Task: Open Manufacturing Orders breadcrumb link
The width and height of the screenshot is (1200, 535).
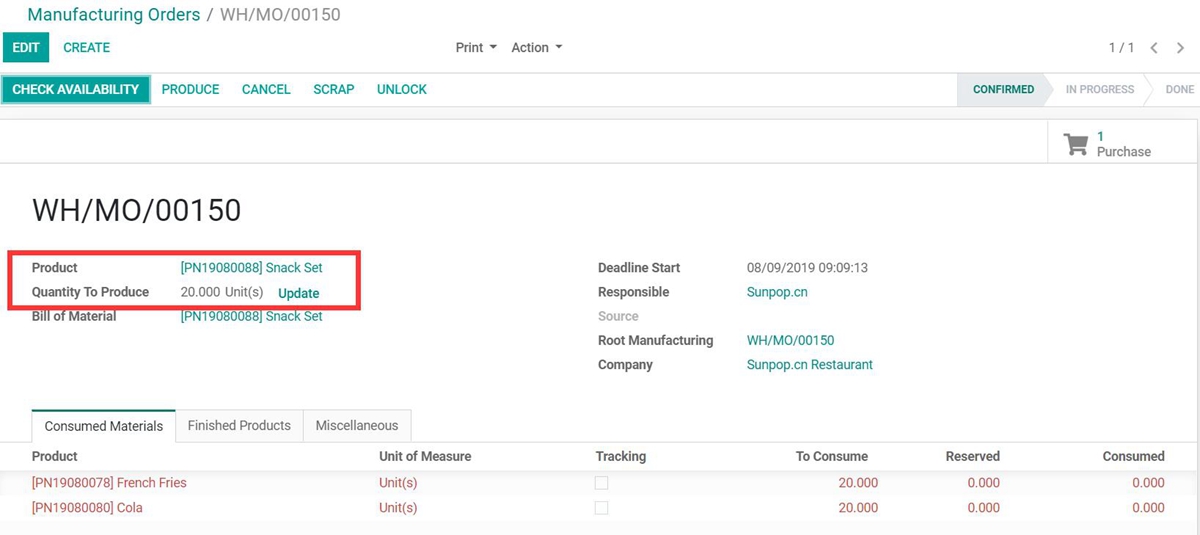Action: [113, 15]
